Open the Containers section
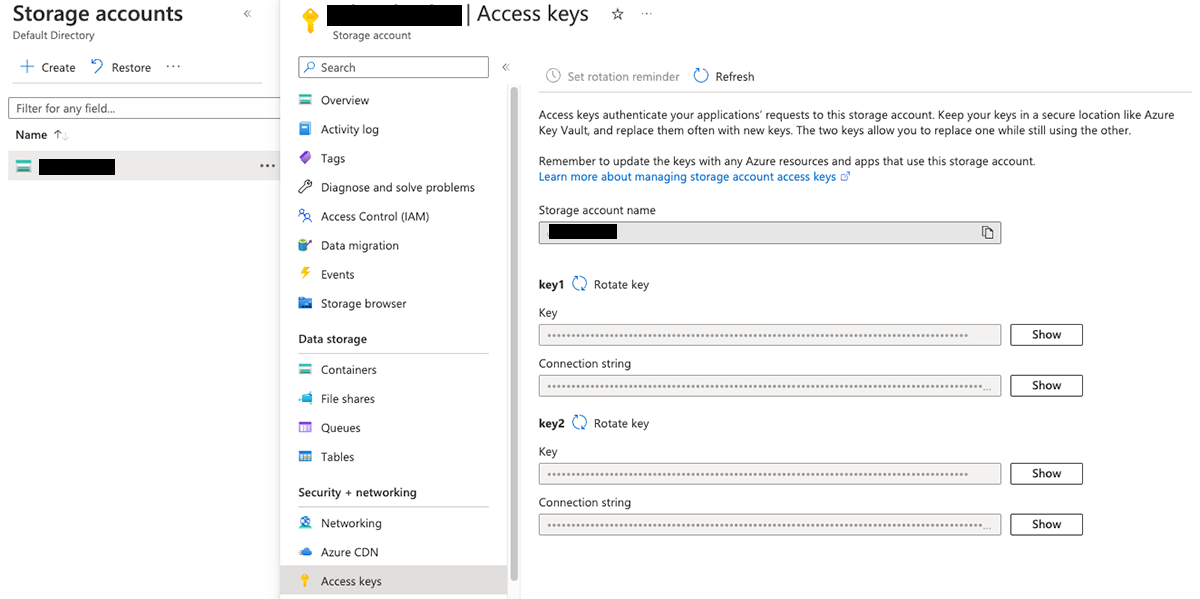 [350, 369]
